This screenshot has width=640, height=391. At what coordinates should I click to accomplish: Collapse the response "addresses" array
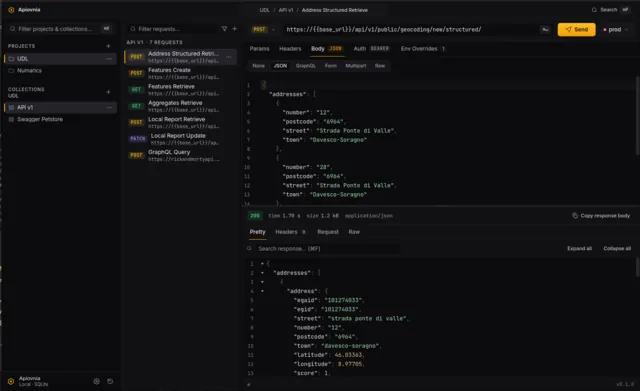click(262, 273)
